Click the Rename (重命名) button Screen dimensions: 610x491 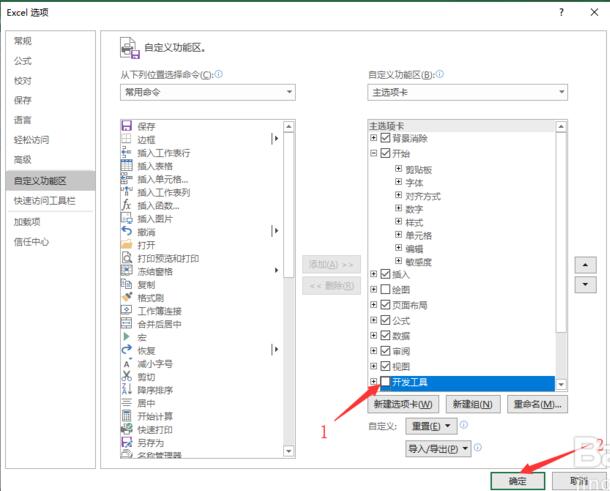click(x=537, y=404)
